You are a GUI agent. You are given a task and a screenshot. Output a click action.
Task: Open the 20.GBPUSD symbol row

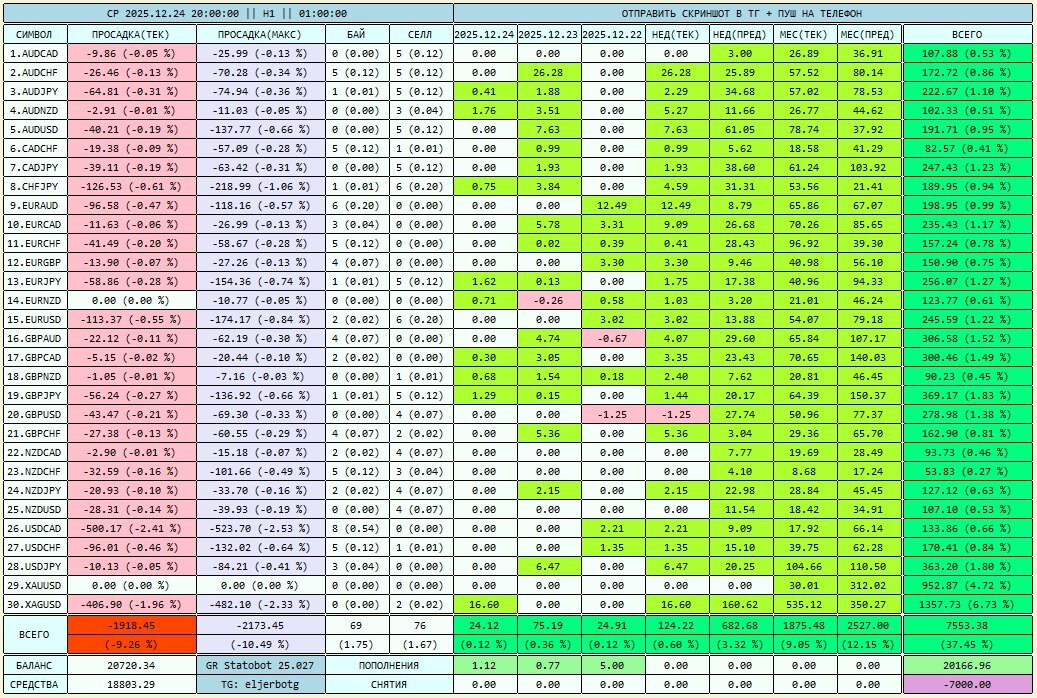(x=34, y=415)
